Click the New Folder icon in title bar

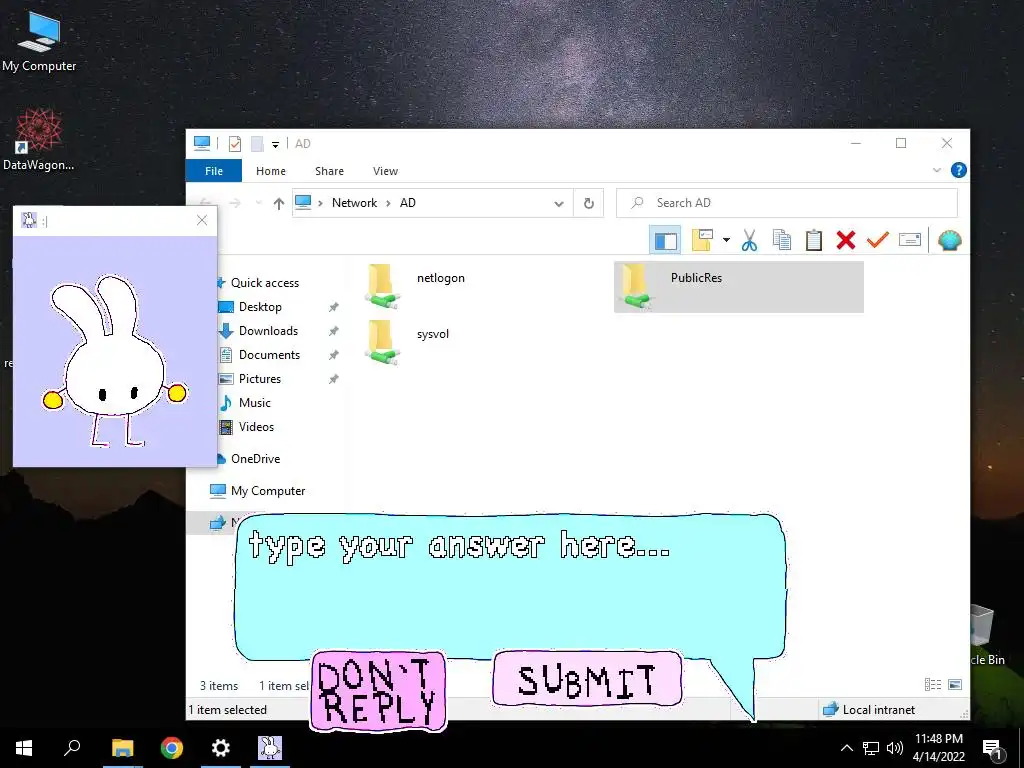click(x=257, y=144)
